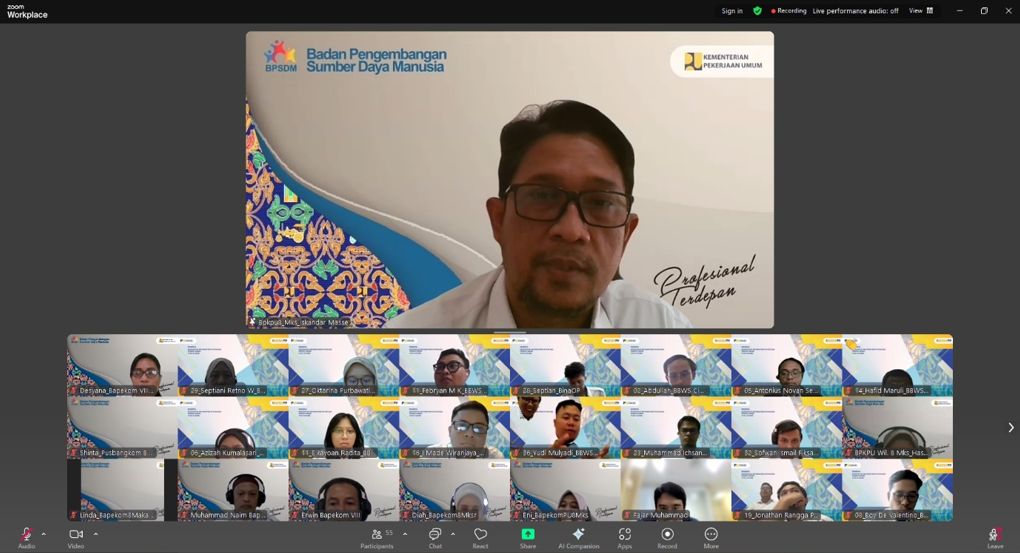Select 11_E Kayoan Radita video tile
Screen dimensions: 1020x553
pyautogui.click(x=343, y=427)
